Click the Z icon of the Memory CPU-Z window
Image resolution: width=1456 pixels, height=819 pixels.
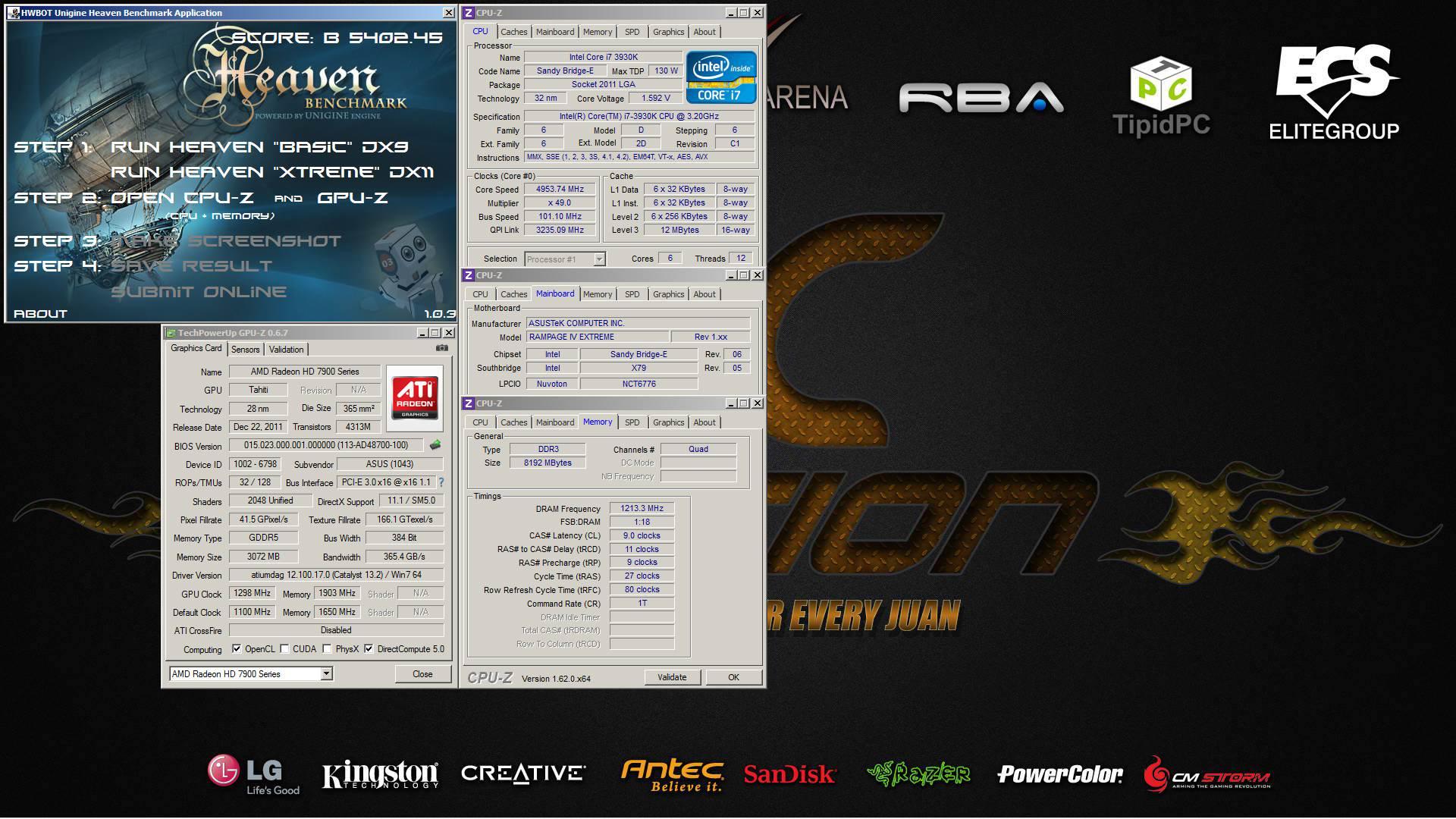coord(469,403)
